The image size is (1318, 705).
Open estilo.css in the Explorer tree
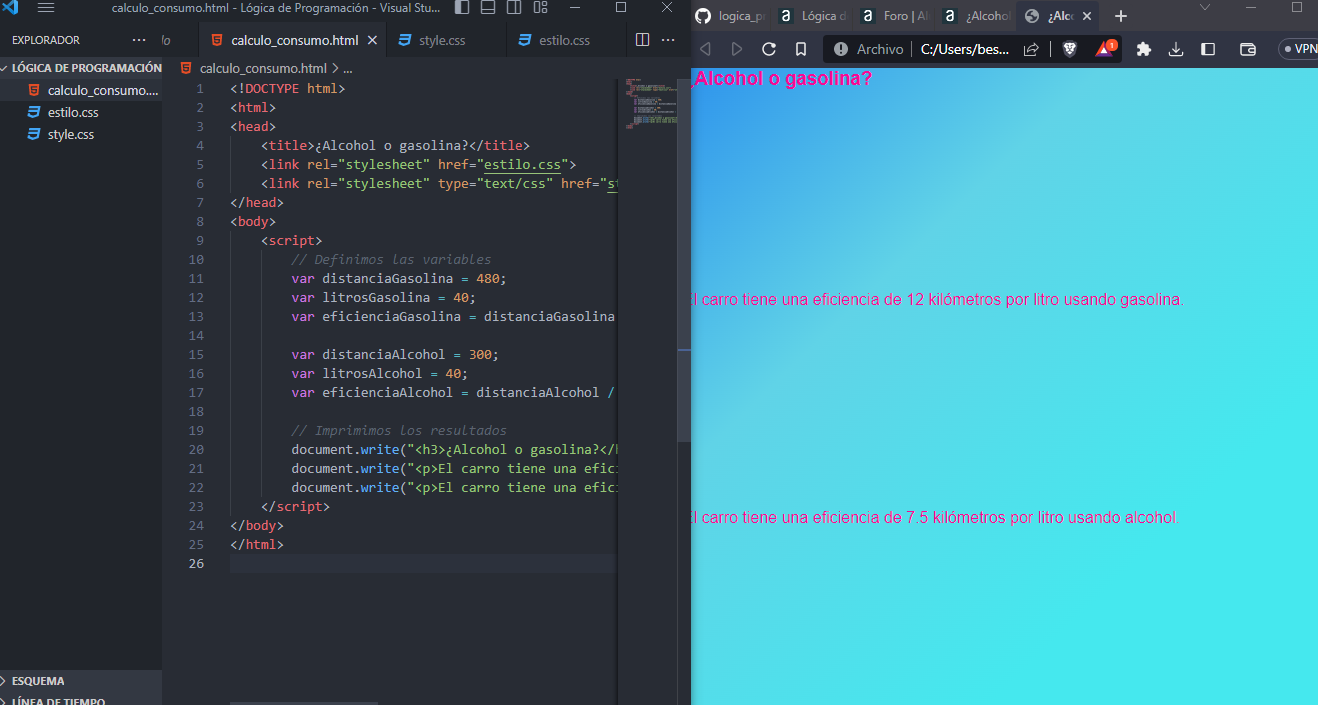(81, 112)
